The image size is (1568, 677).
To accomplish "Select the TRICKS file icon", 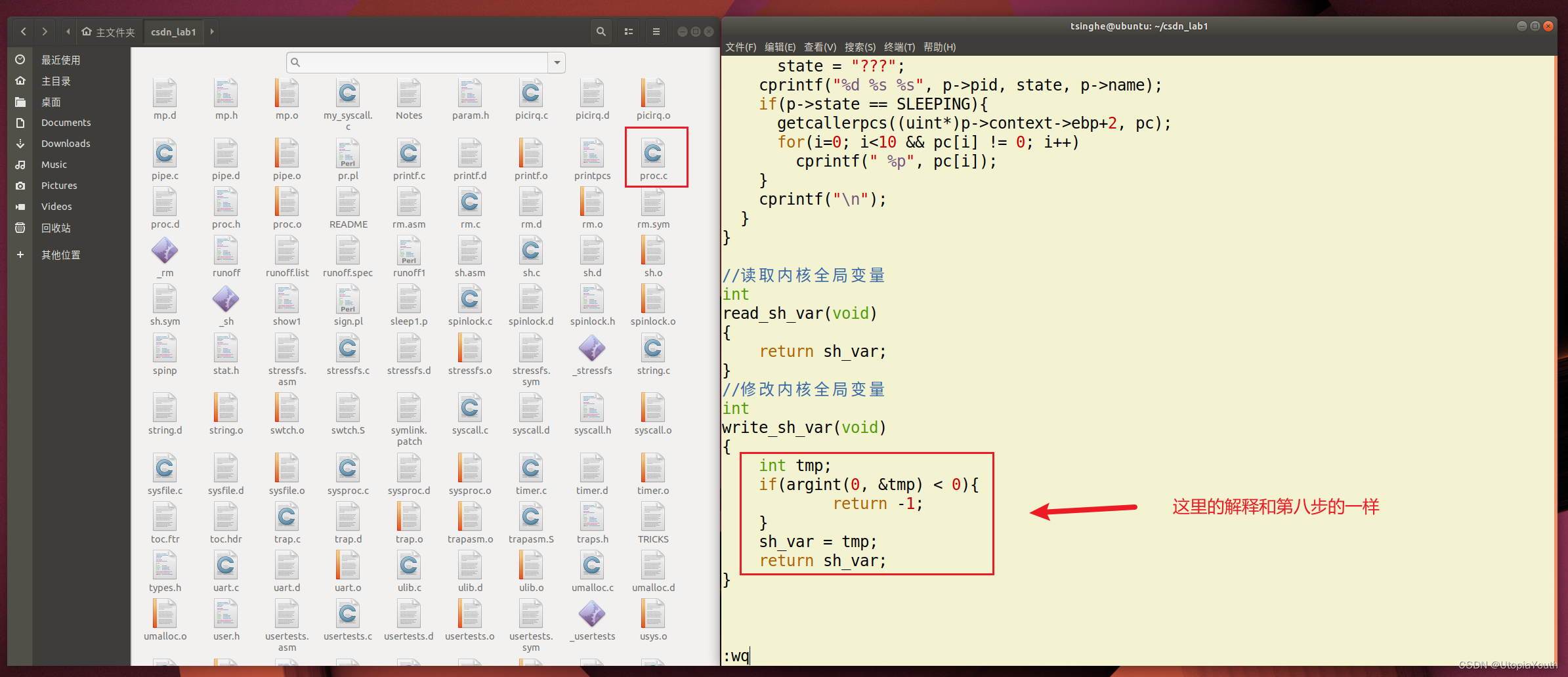I will click(x=653, y=517).
